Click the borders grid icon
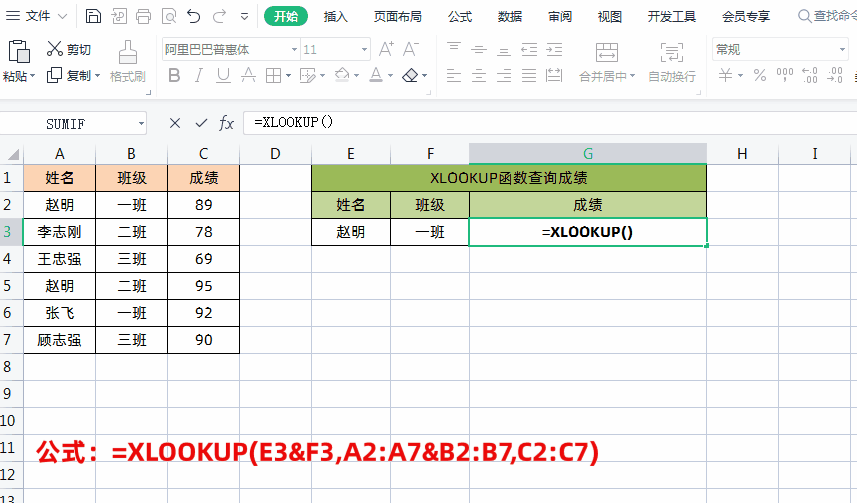The image size is (857, 503). 273,75
